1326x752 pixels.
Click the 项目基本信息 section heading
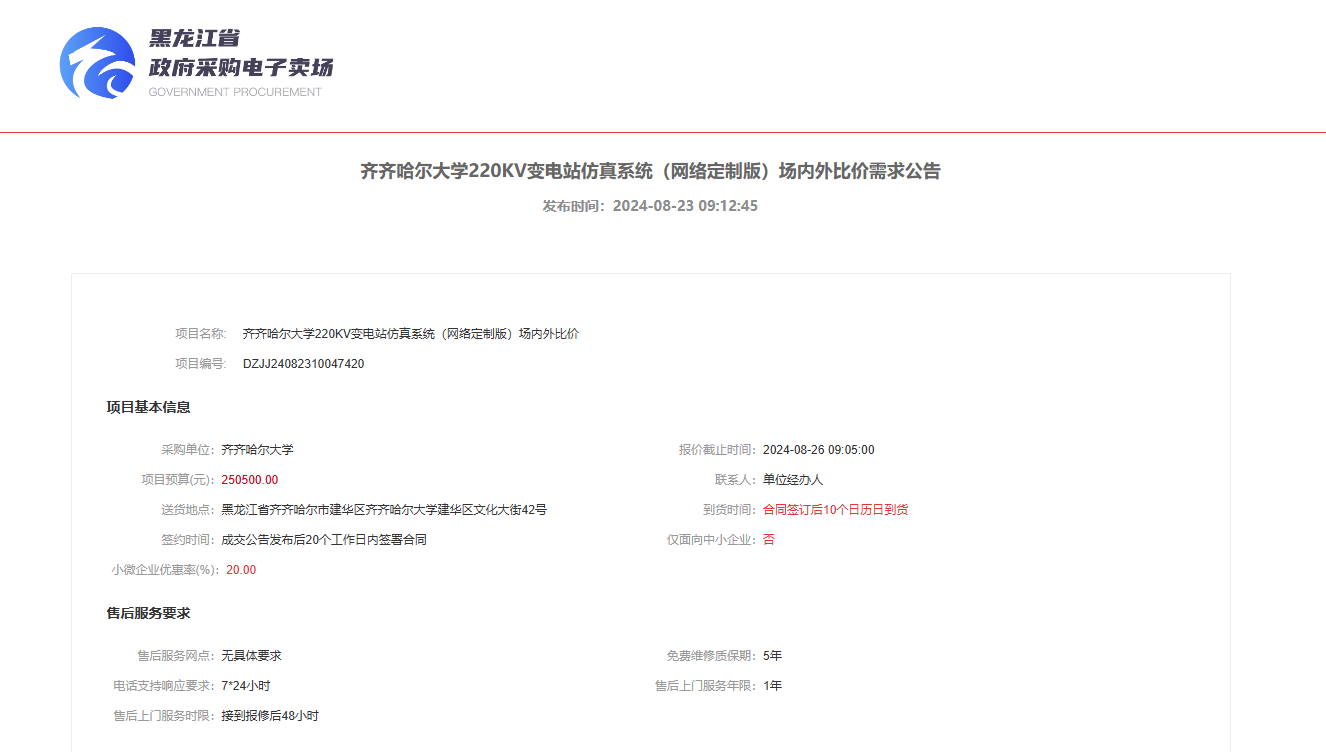[148, 407]
